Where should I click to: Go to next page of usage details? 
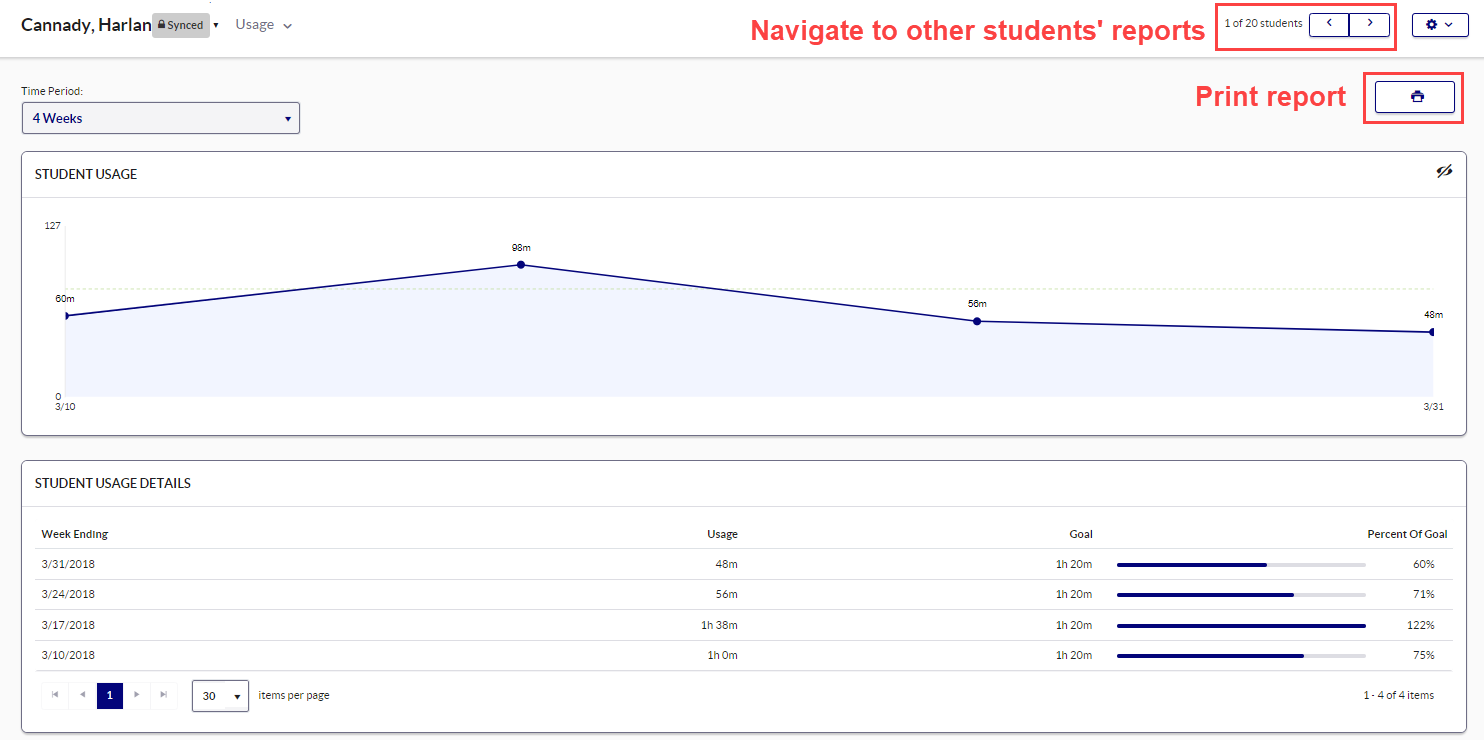point(137,695)
